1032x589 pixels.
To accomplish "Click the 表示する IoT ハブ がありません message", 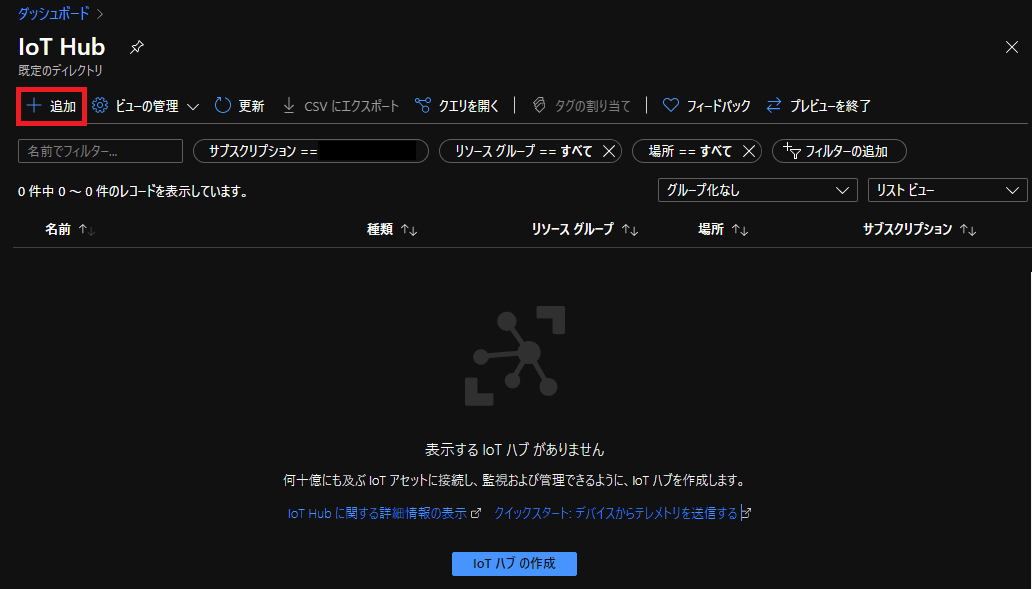I will click(514, 450).
